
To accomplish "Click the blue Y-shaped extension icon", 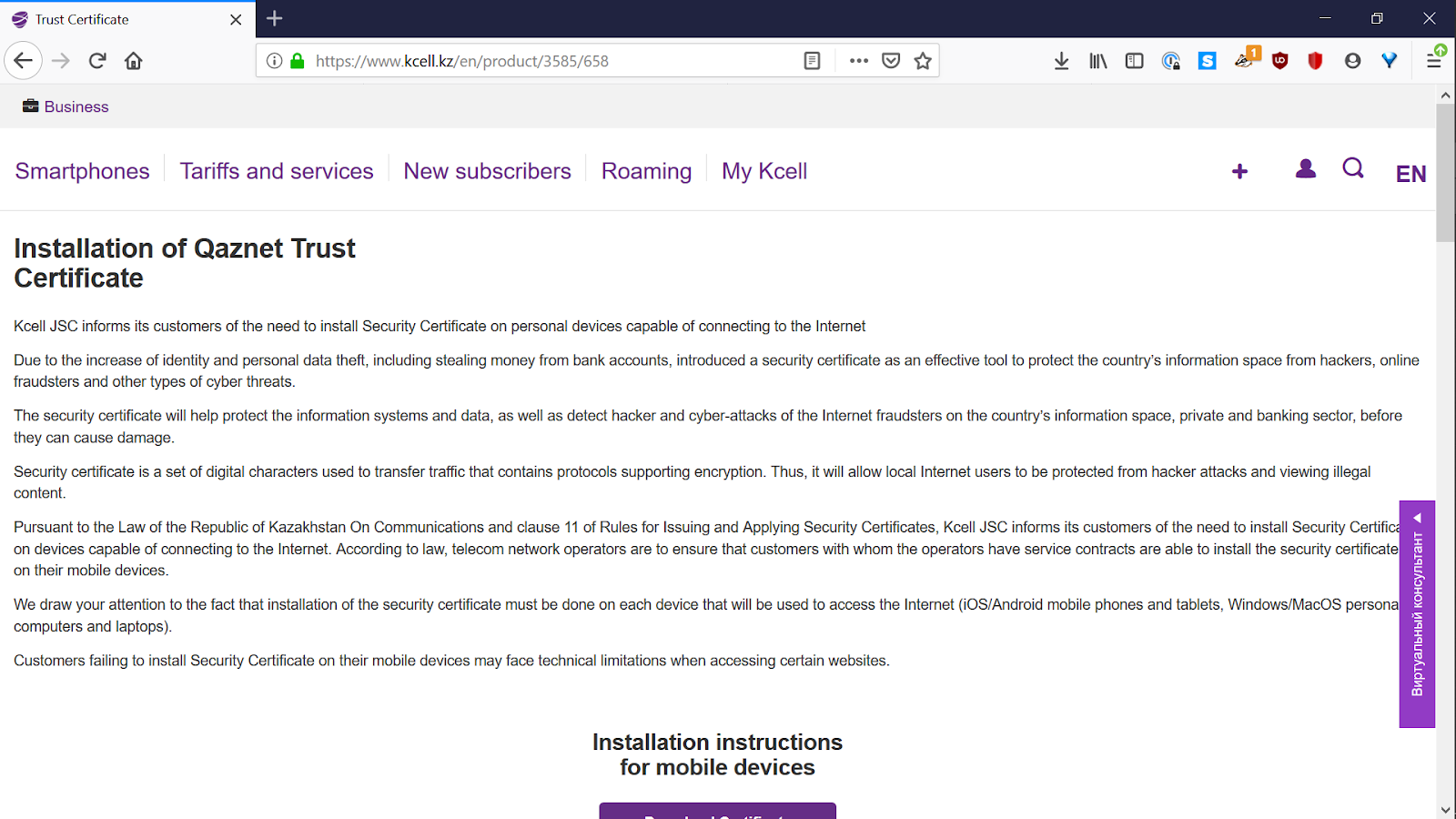I will 1389,61.
